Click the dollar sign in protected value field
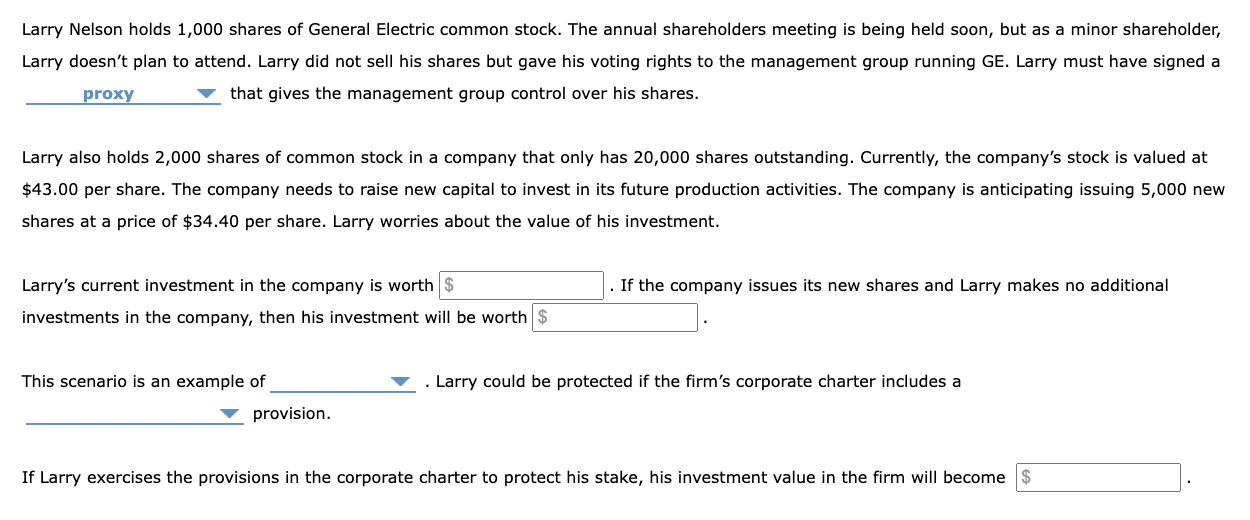 click(1026, 478)
